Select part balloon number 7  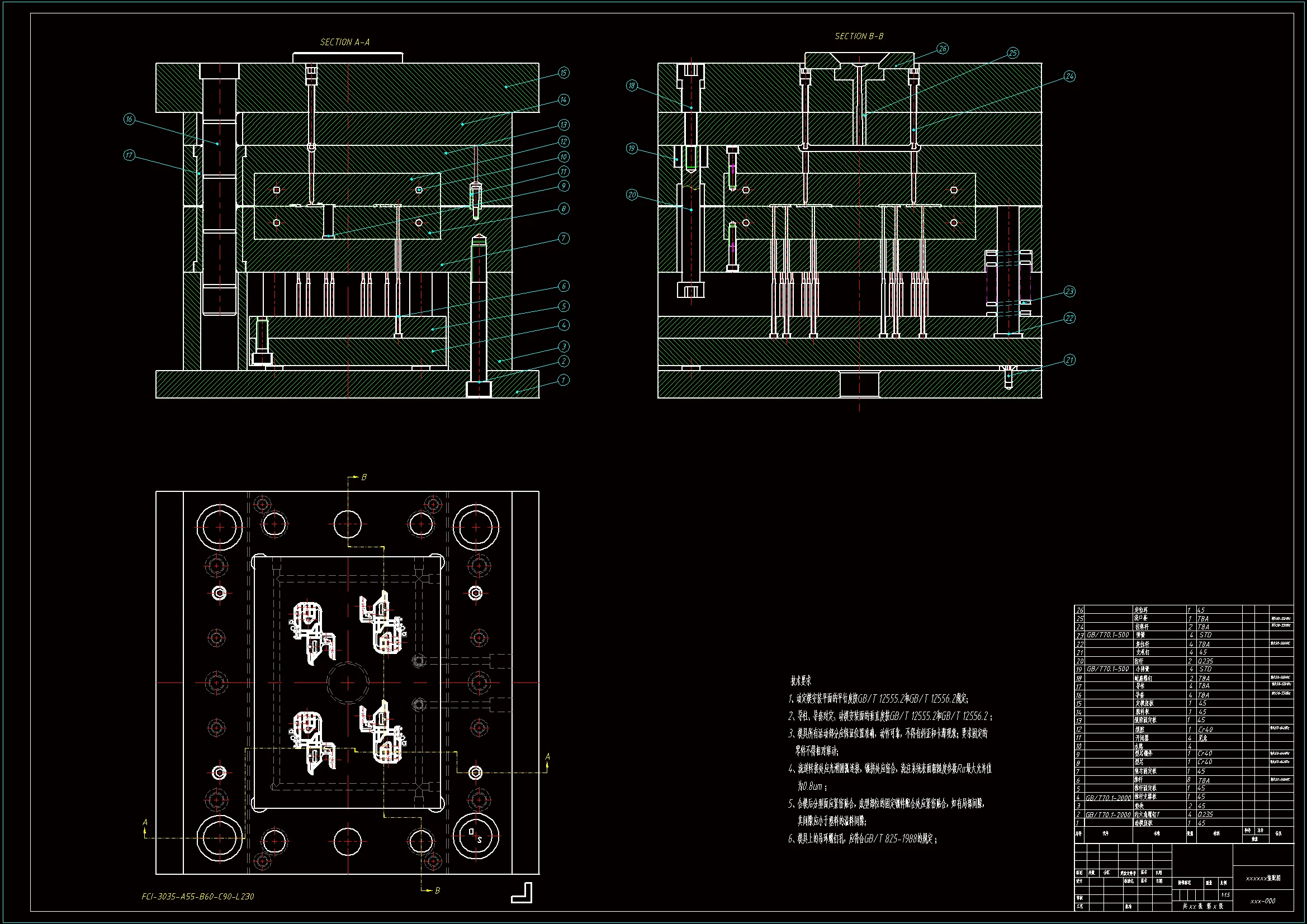(563, 238)
